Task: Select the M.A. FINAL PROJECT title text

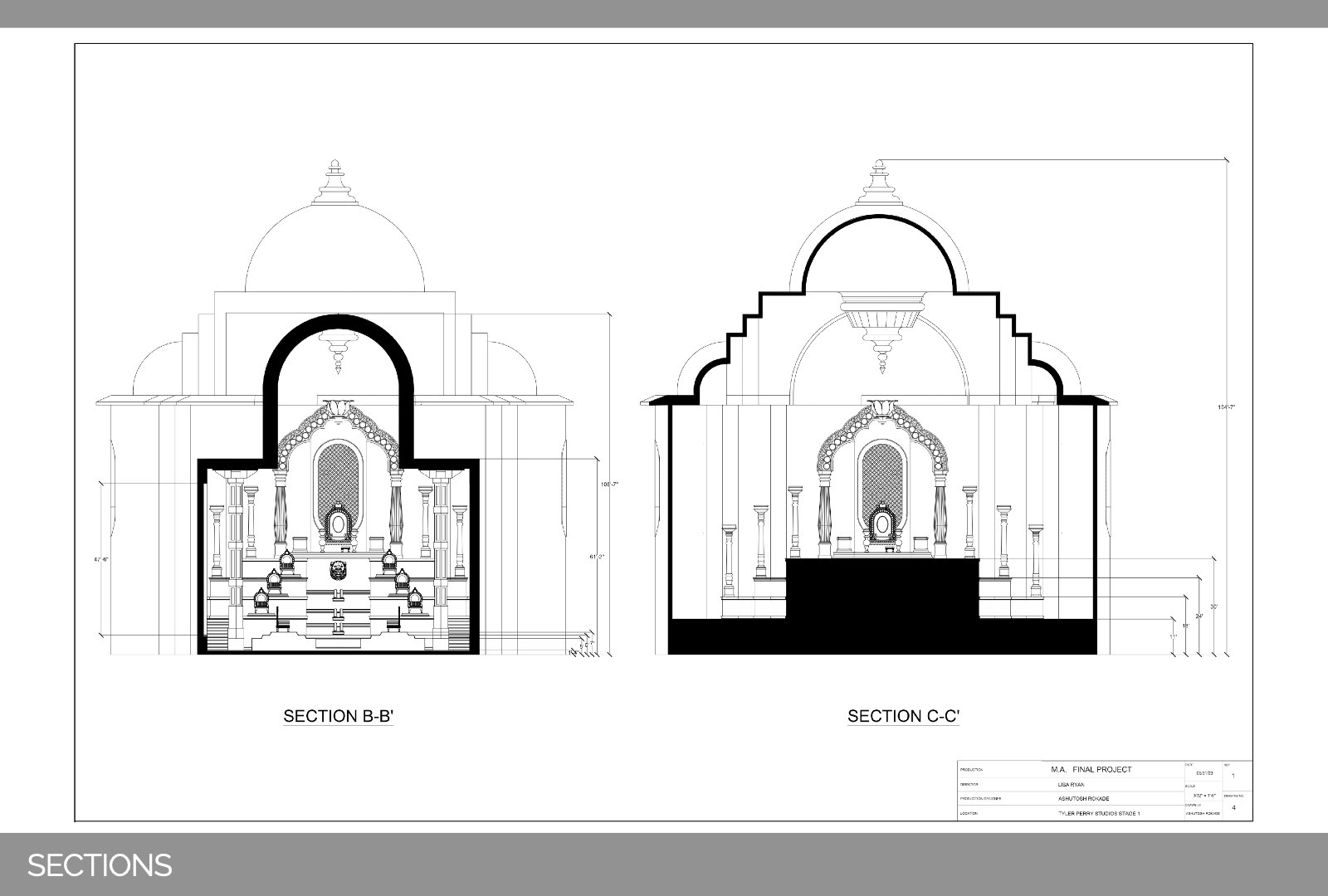Action: pyautogui.click(x=1091, y=770)
